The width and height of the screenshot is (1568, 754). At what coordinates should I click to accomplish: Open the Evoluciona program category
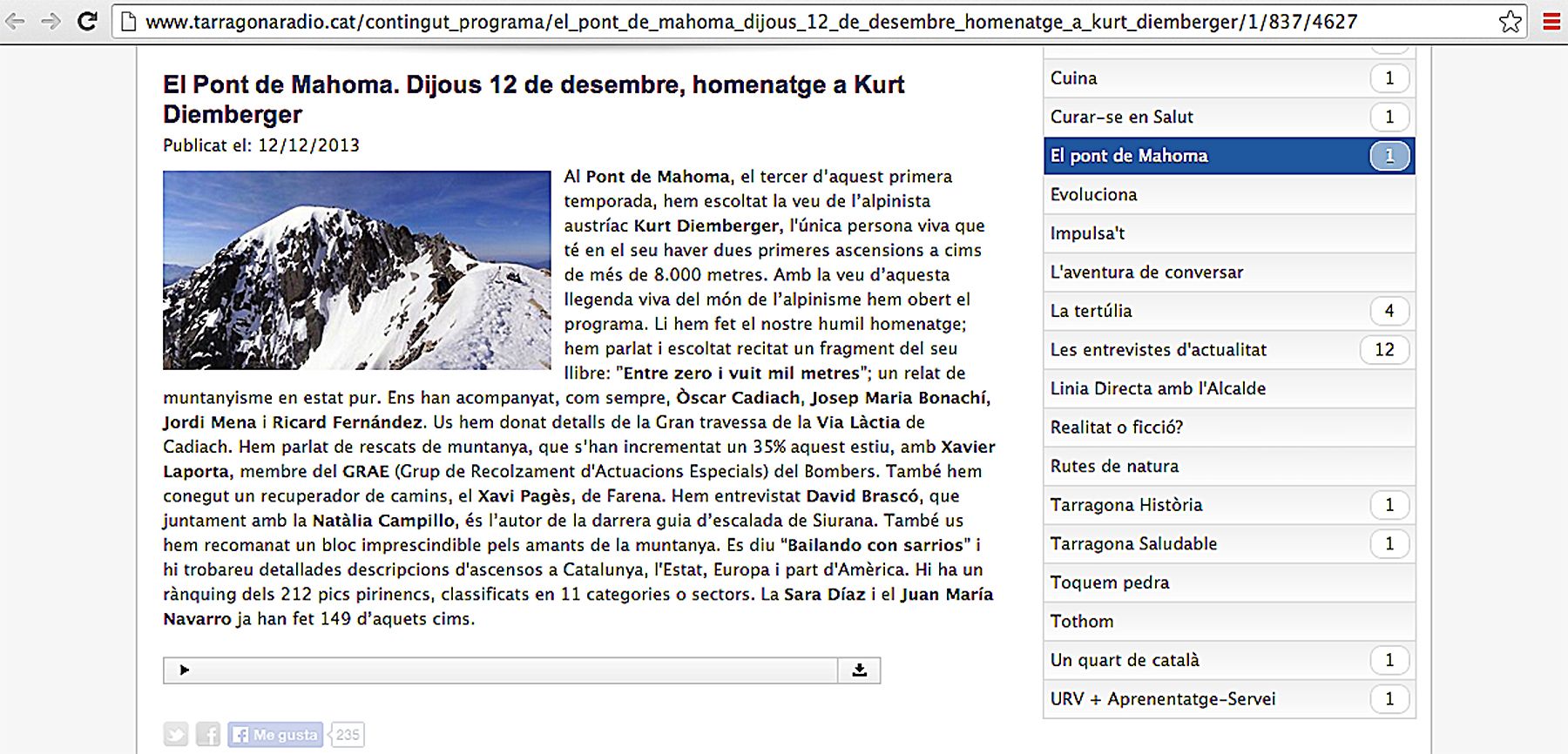[x=1229, y=194]
